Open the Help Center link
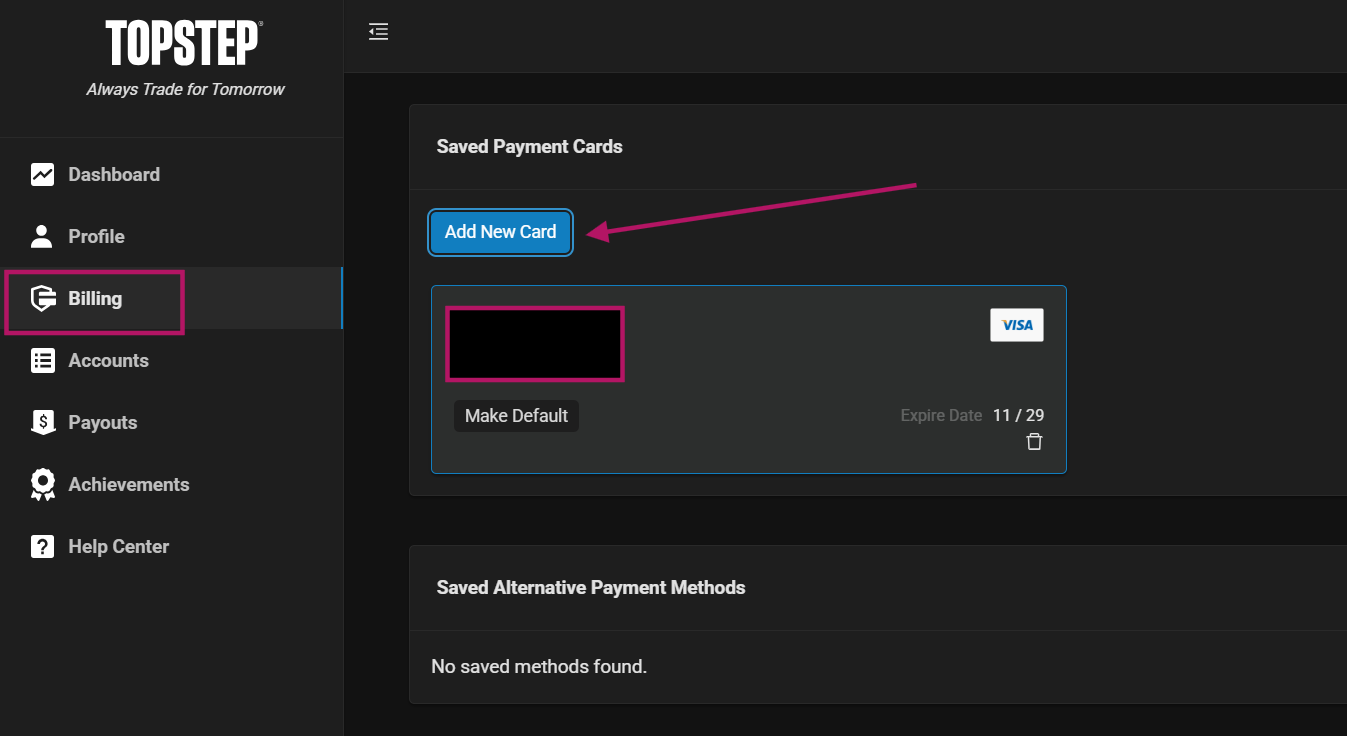1347x736 pixels. click(171, 547)
